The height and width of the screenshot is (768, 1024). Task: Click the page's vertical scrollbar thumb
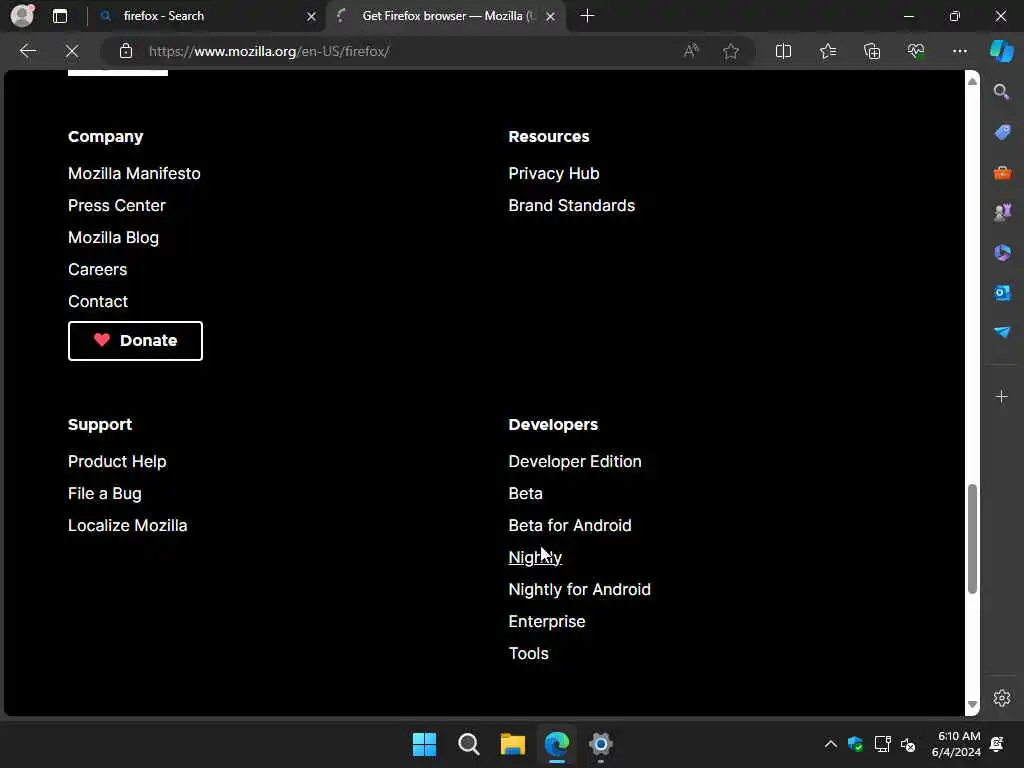972,539
